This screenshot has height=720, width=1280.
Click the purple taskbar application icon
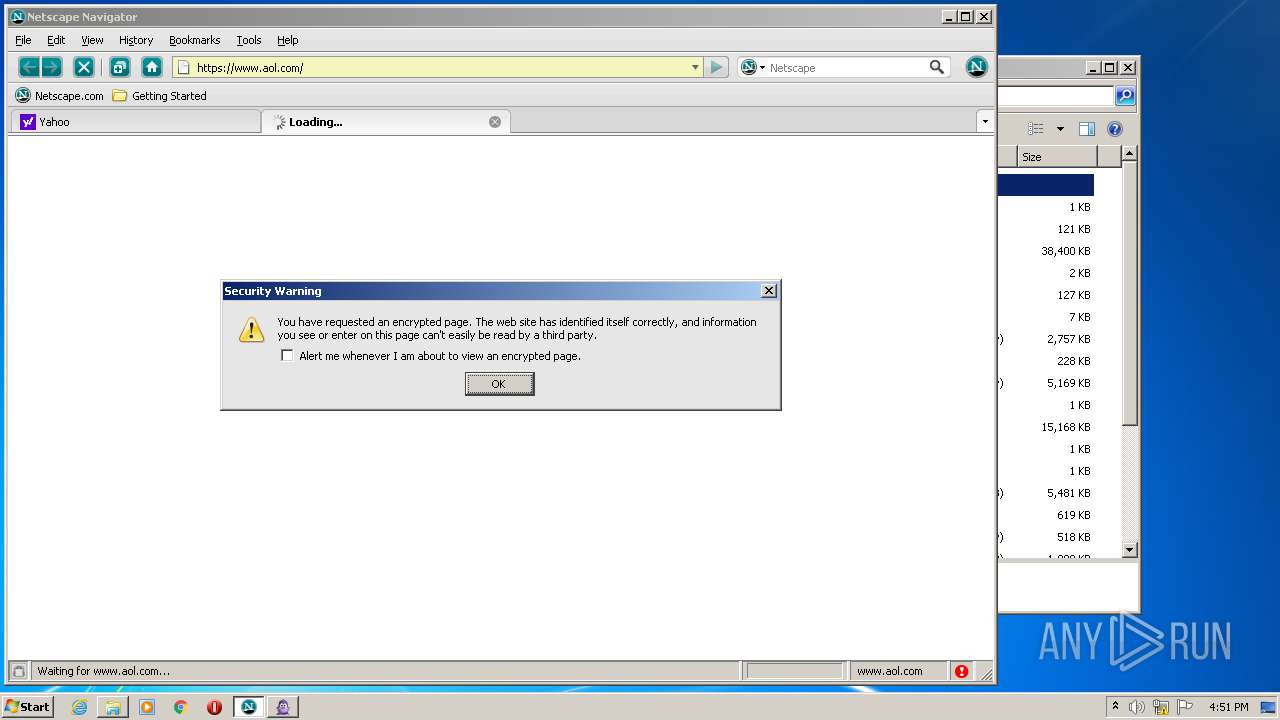(283, 707)
